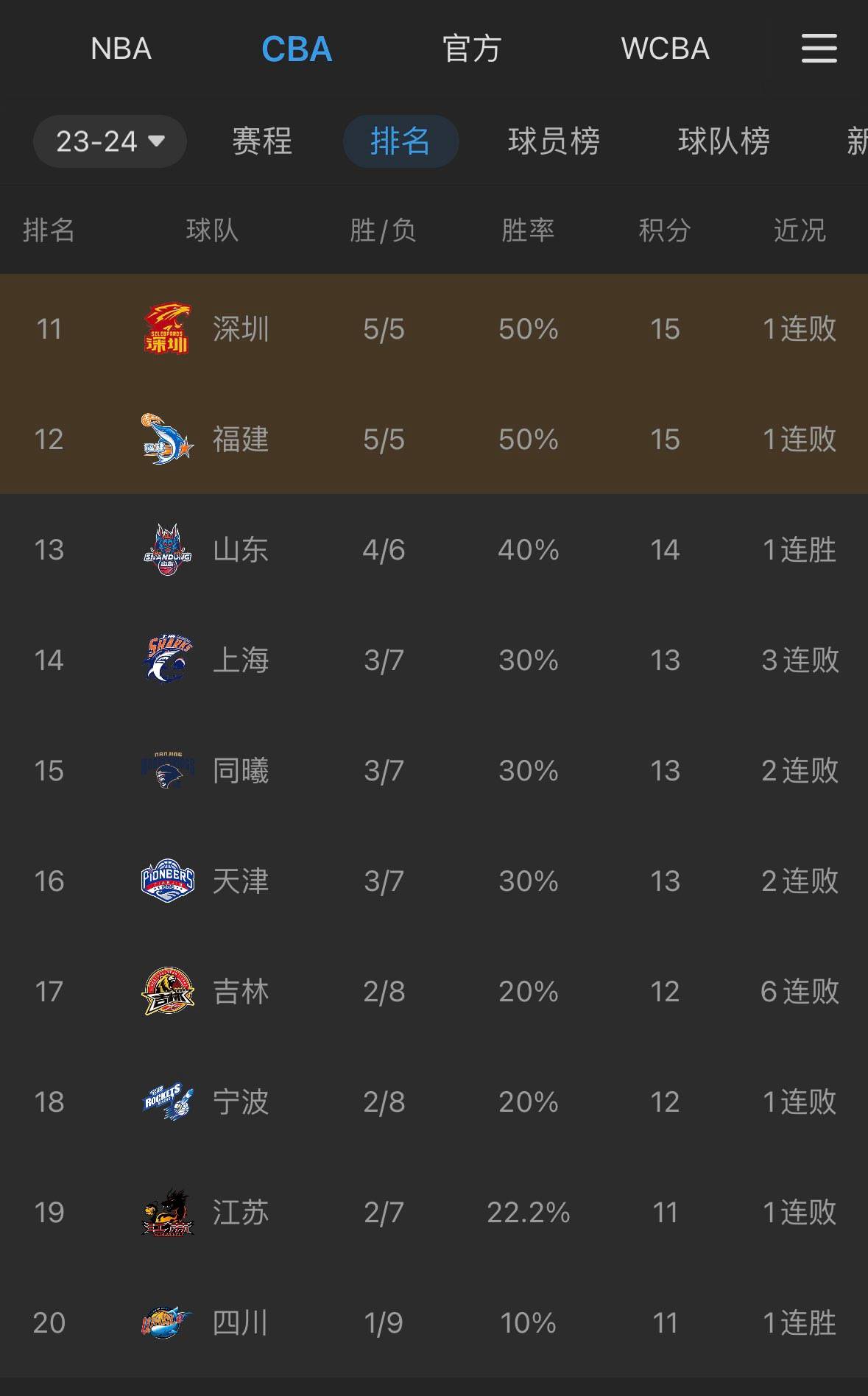Select the 赛程 schedule tab
The image size is (868, 1396).
[x=262, y=141]
